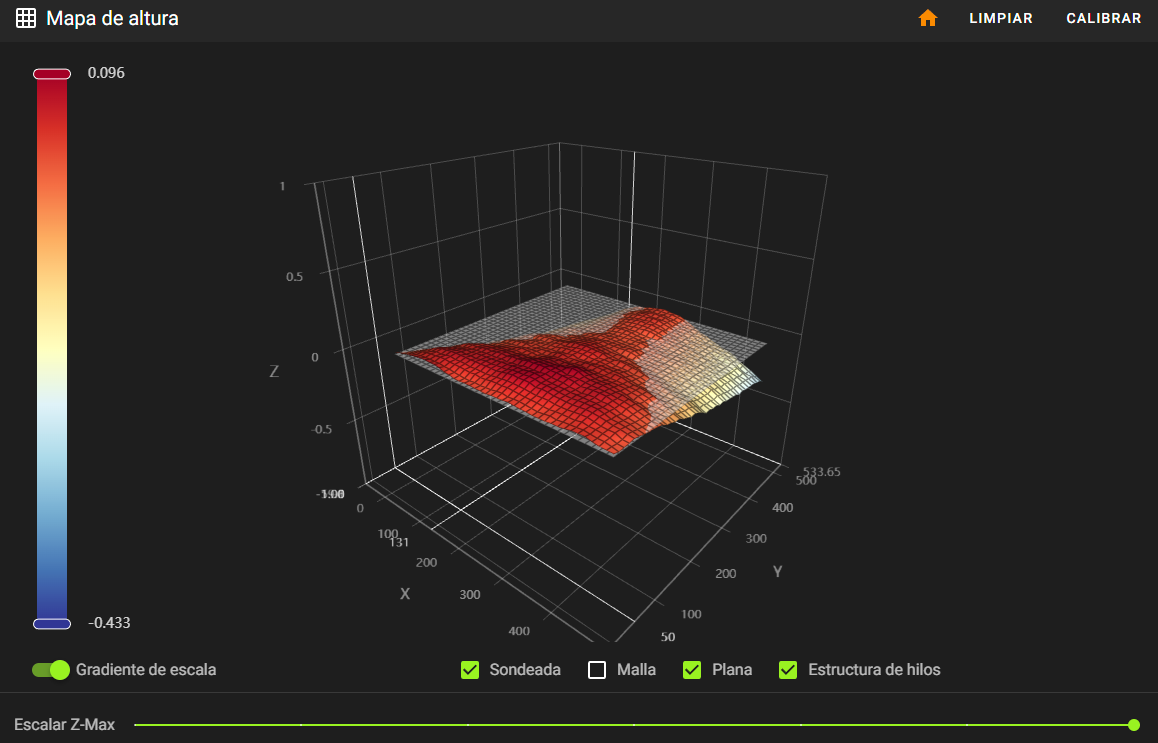Click the Mapa de altura title
The image size is (1158, 743).
tap(112, 18)
